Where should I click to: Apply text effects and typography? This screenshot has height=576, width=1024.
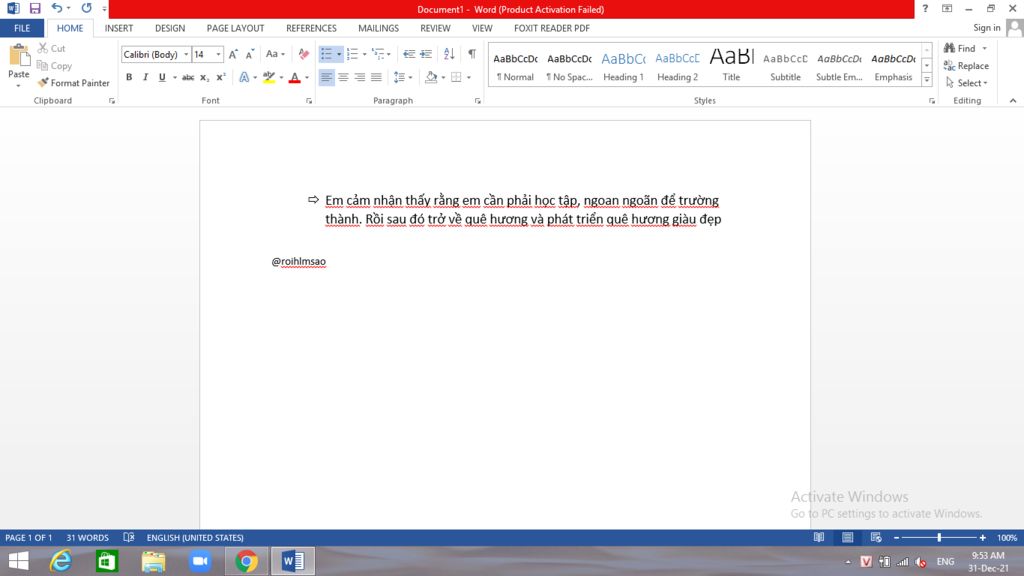click(x=244, y=77)
